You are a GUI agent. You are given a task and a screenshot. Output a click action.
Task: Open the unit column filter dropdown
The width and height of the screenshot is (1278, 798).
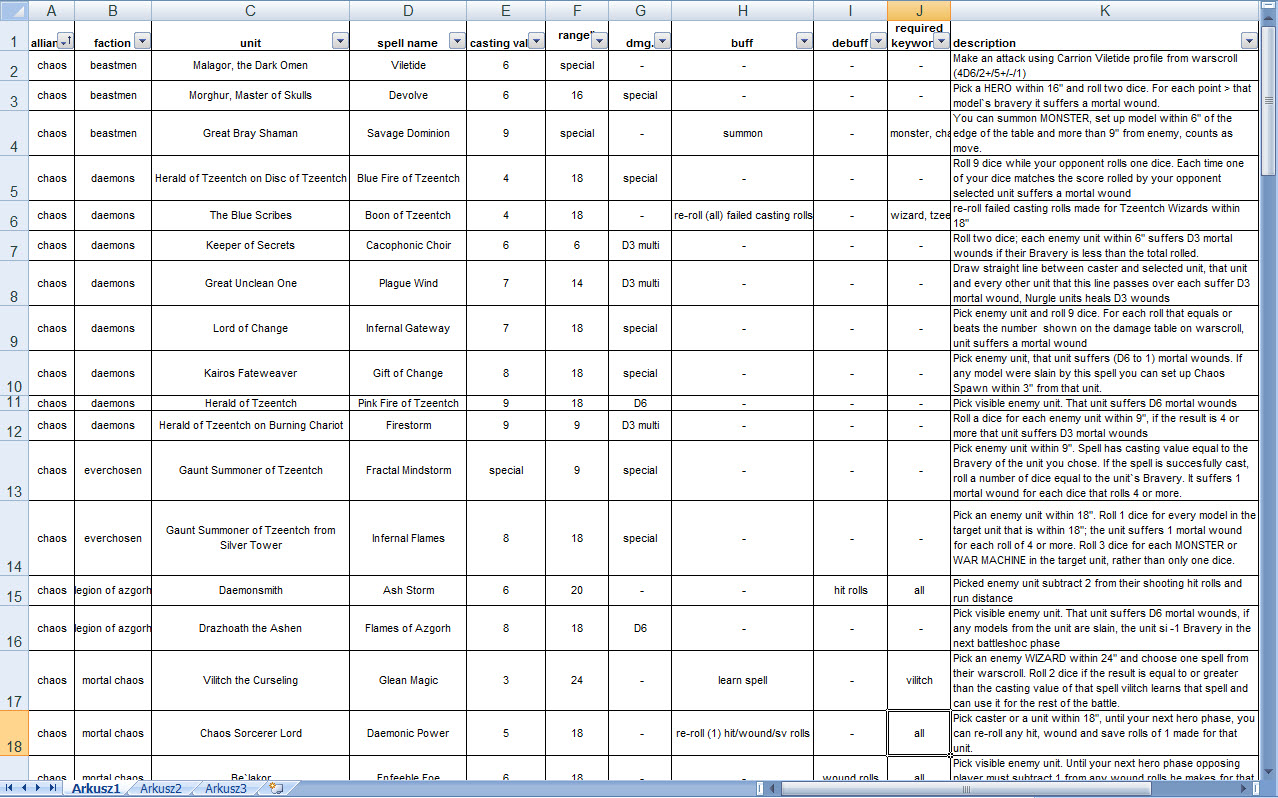pos(340,42)
